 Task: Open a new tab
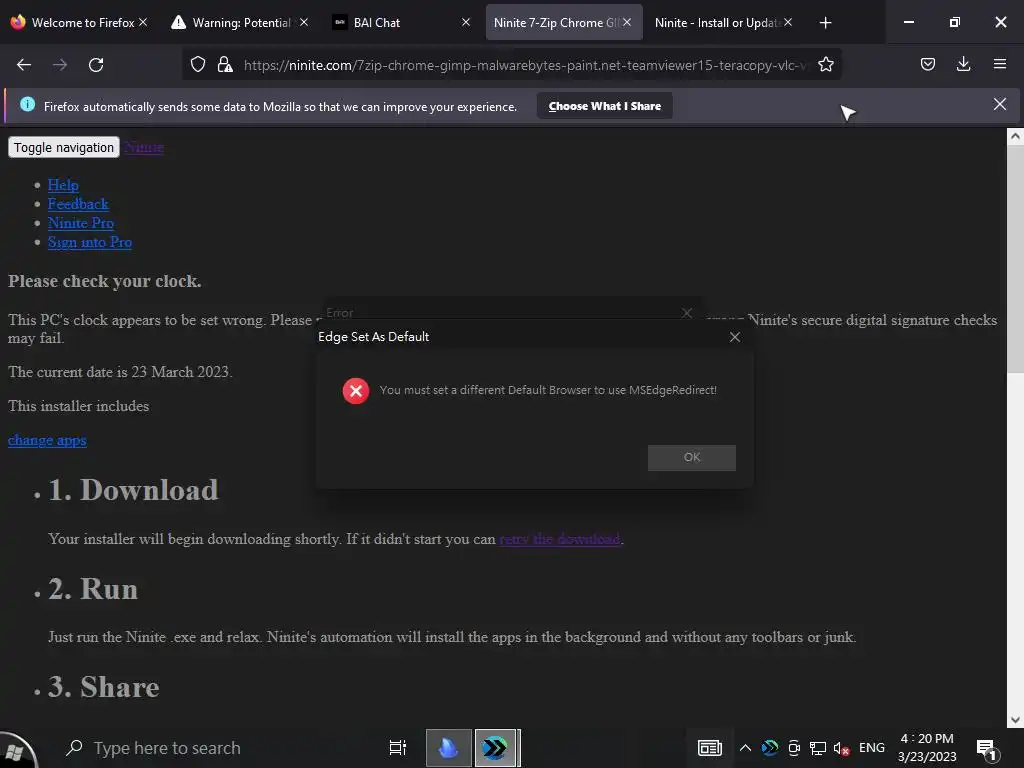825,23
